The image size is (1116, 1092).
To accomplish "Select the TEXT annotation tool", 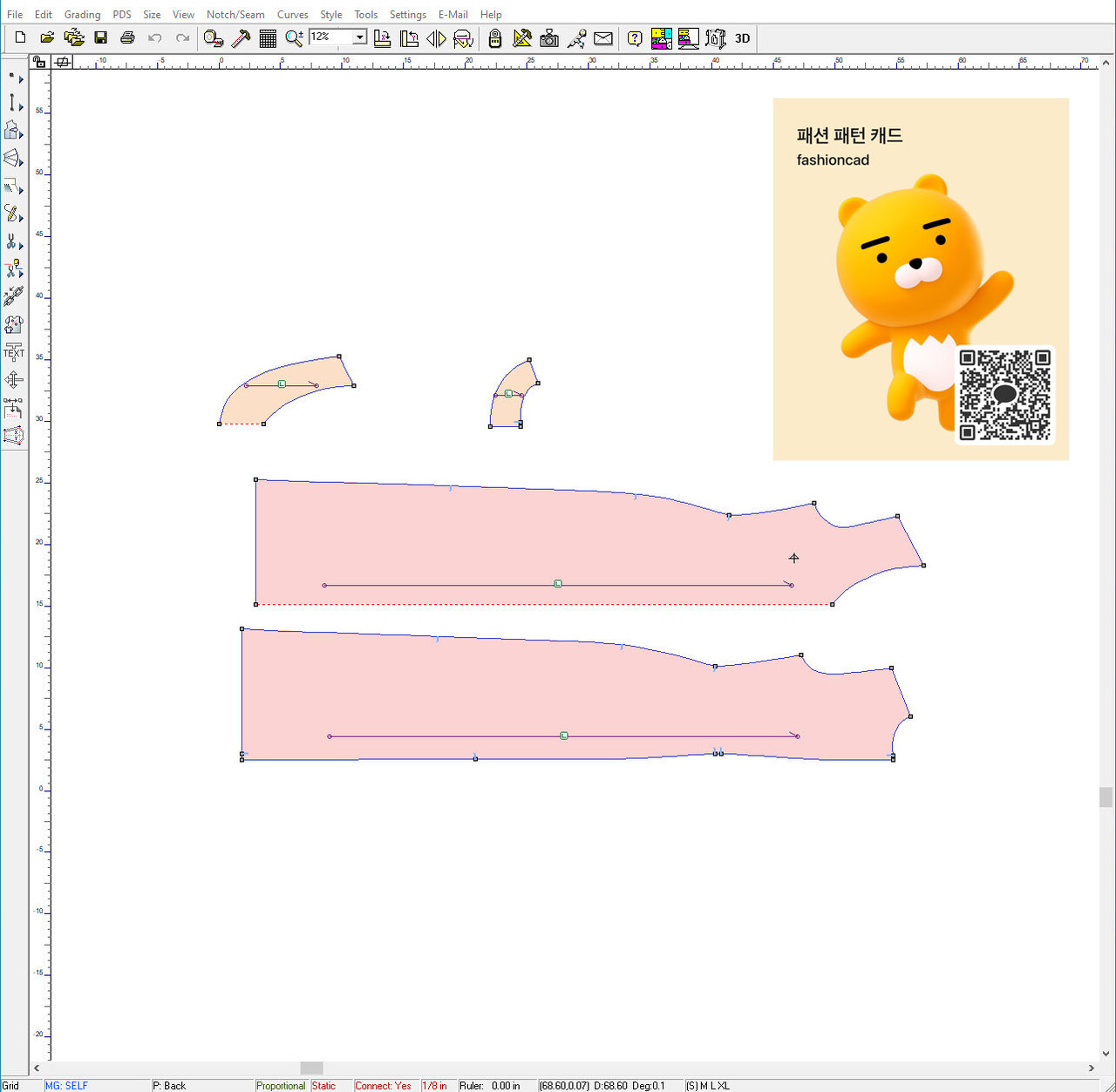I will 13,351.
